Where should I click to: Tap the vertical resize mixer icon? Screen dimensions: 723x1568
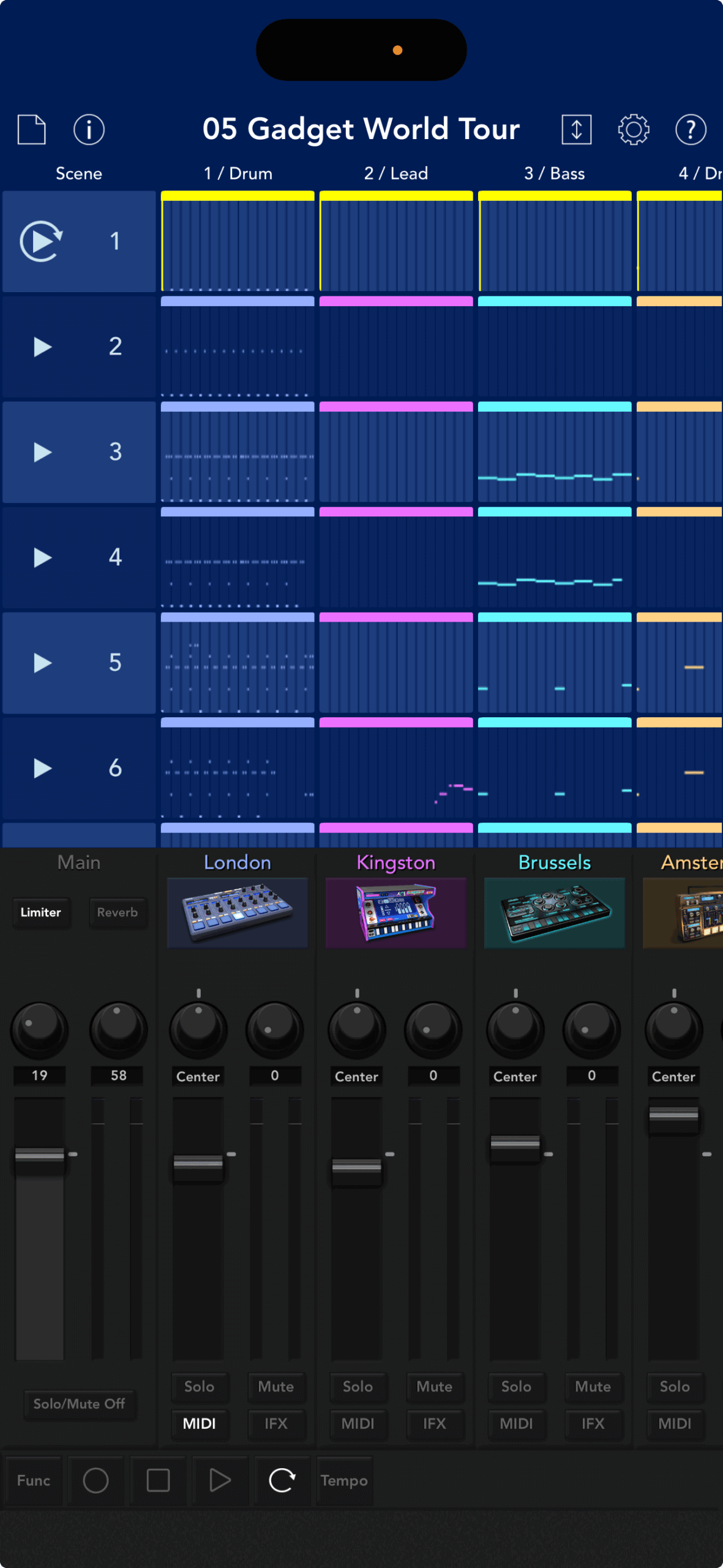click(x=576, y=129)
